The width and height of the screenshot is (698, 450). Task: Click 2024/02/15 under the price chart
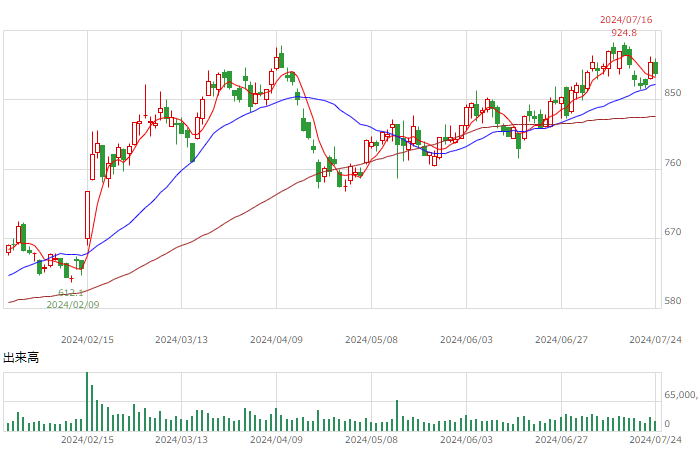tap(87, 340)
